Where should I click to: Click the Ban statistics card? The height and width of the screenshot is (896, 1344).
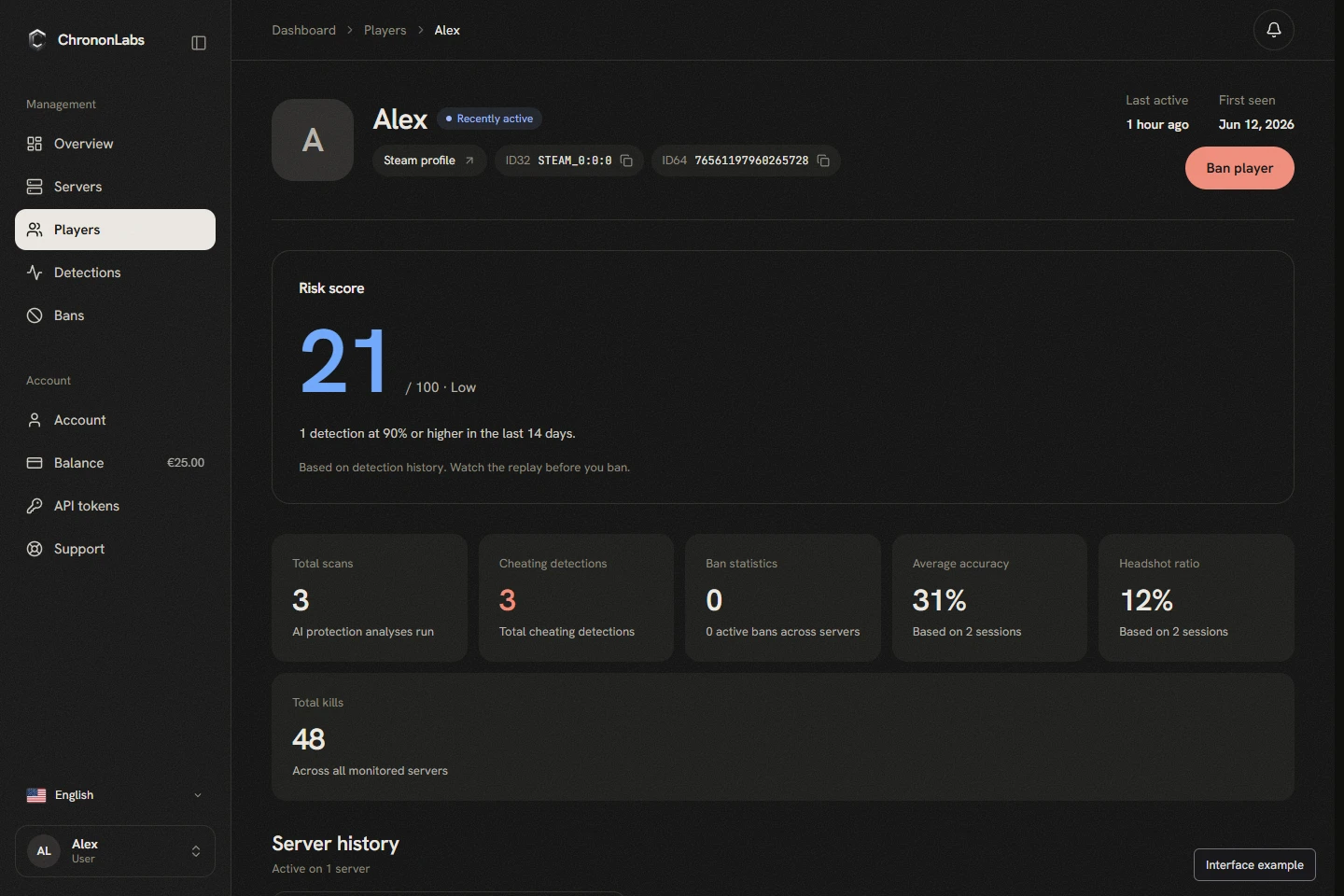[x=783, y=598]
